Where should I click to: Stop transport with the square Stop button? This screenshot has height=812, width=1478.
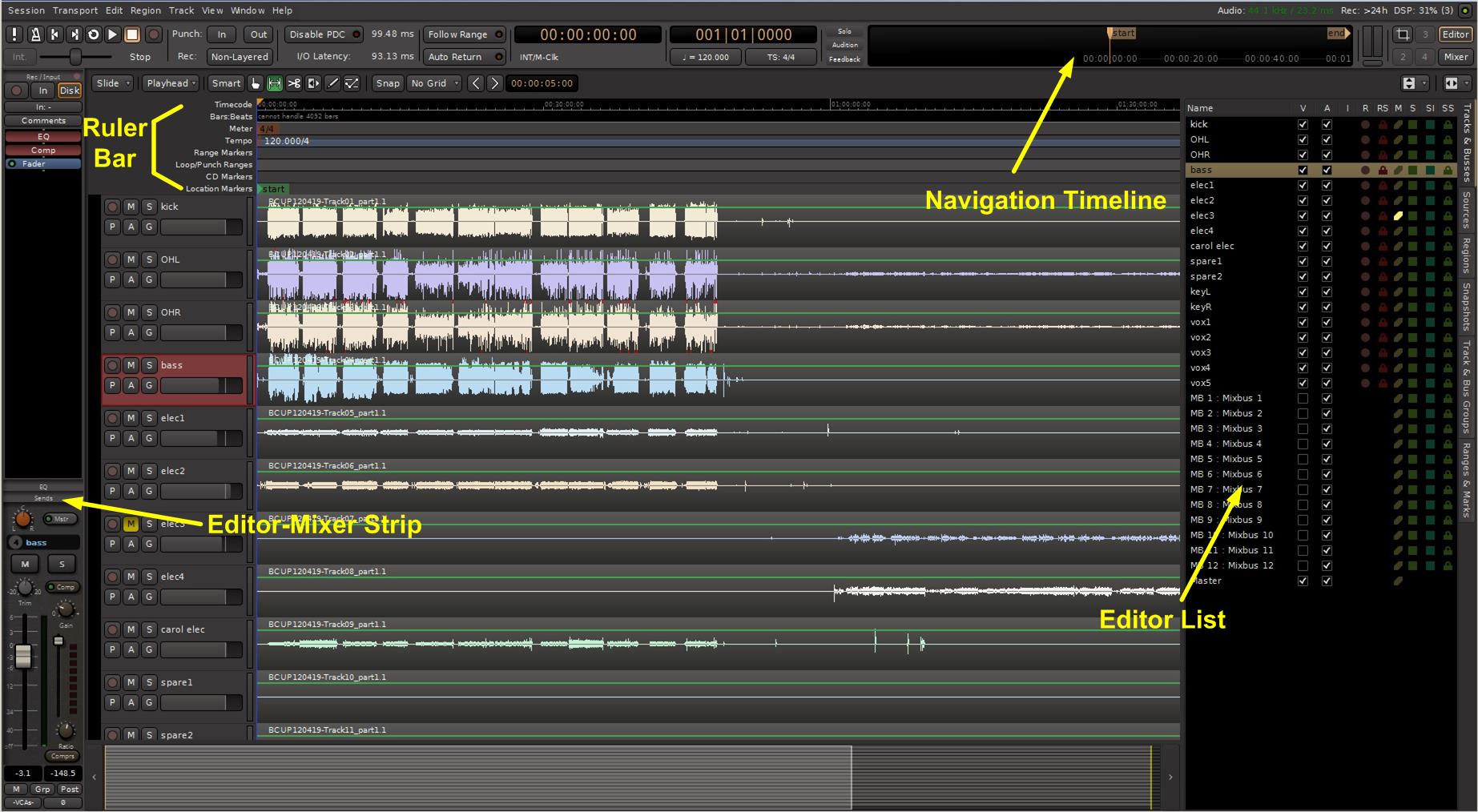pyautogui.click(x=132, y=34)
